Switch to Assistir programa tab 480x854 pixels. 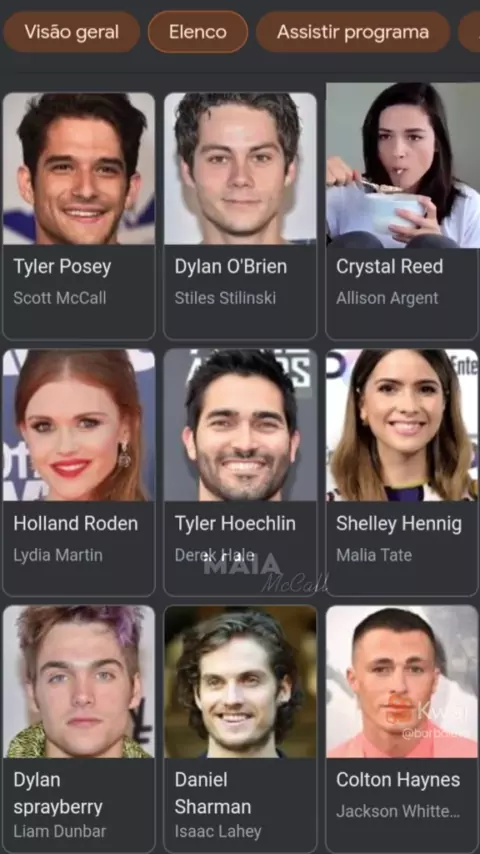coord(353,32)
